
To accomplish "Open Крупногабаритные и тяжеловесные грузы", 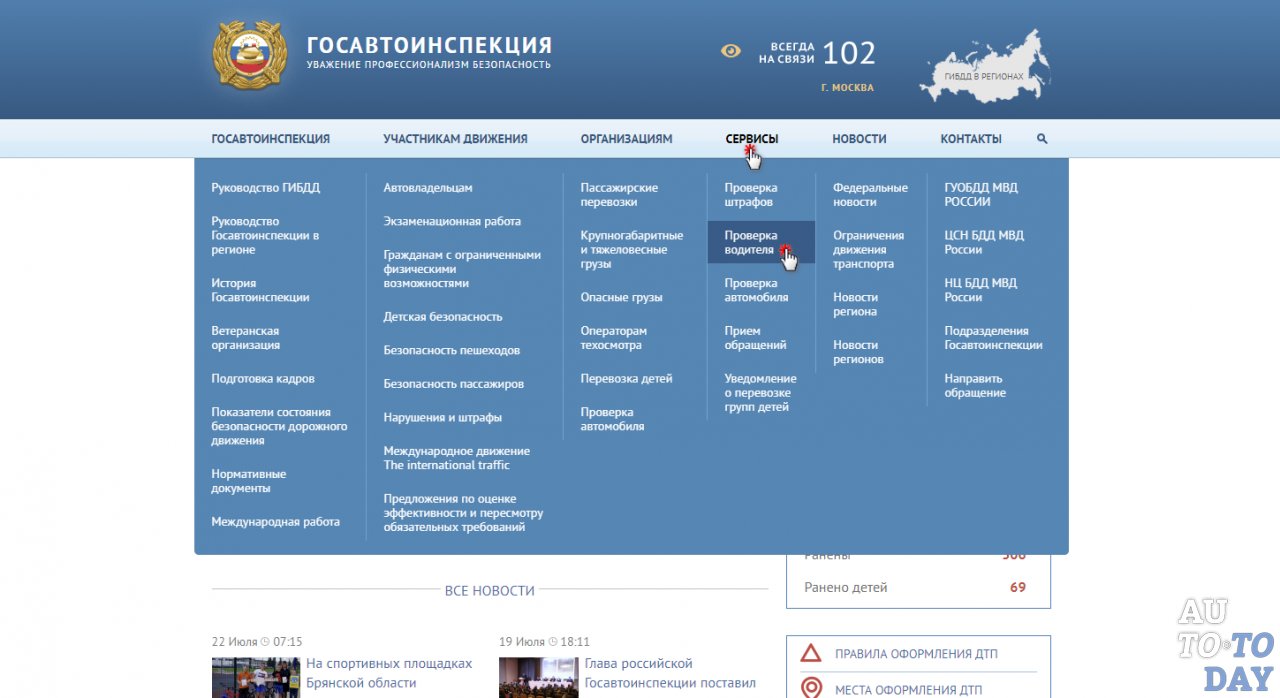I will [632, 249].
